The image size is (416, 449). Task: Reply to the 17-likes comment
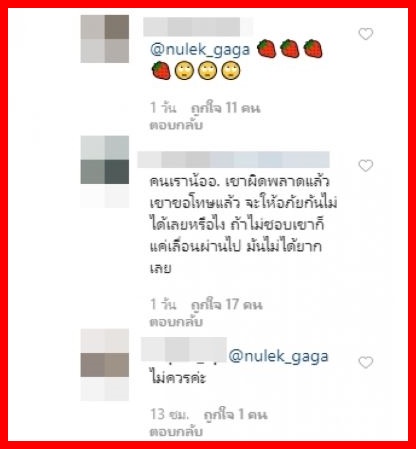point(176,322)
